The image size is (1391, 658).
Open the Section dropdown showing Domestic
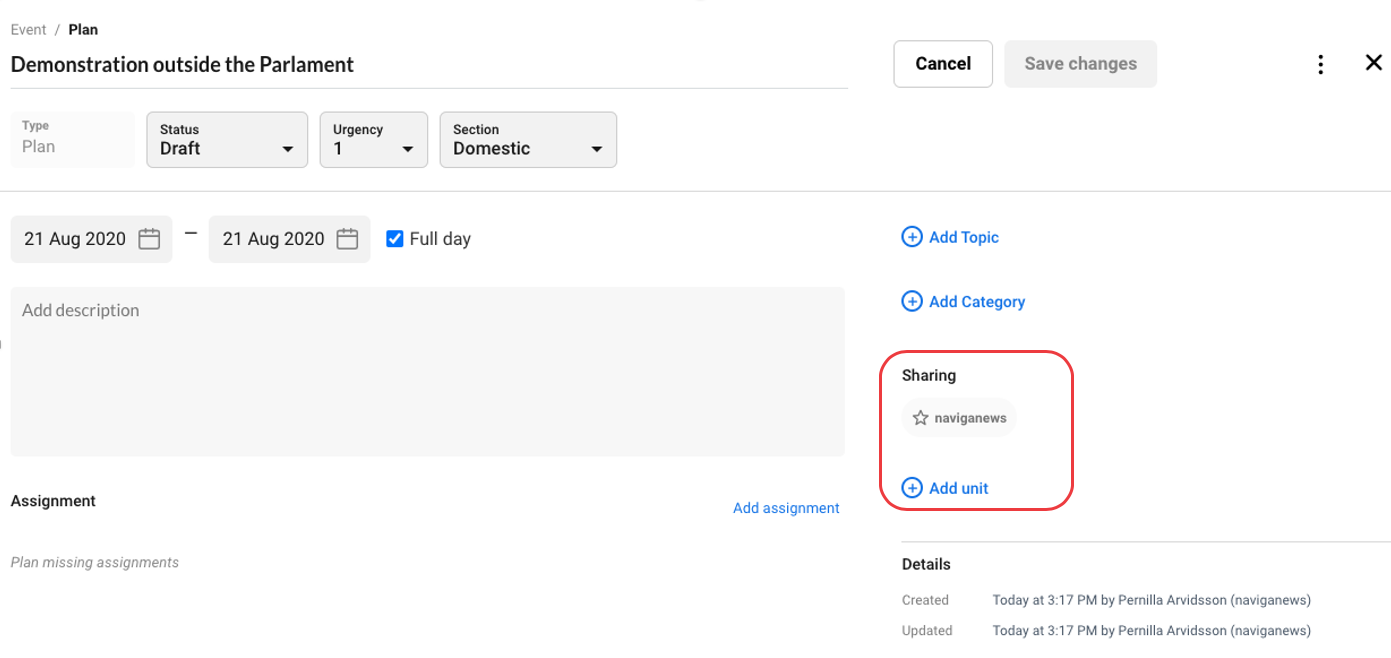pyautogui.click(x=527, y=139)
